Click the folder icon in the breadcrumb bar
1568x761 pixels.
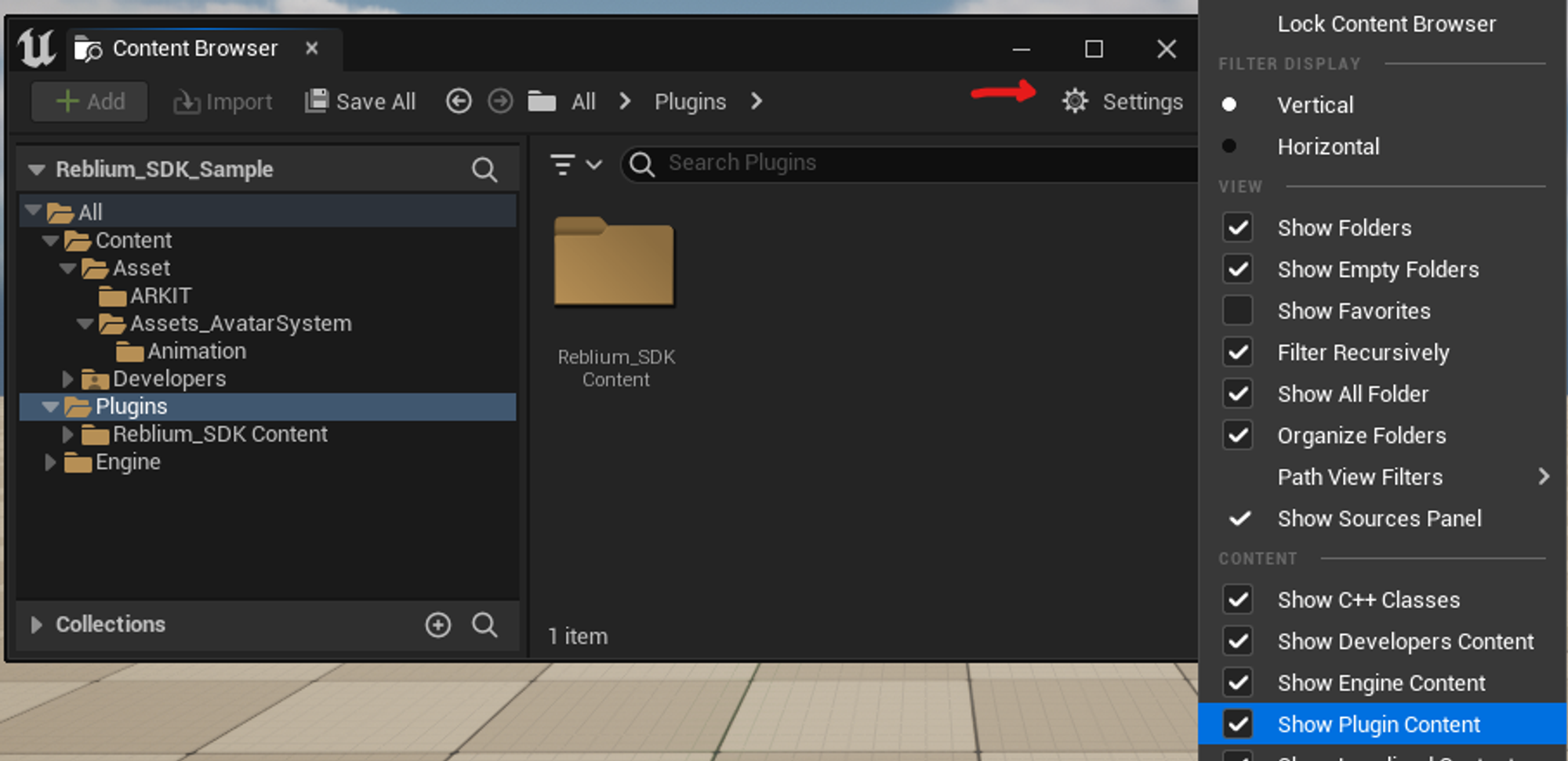[x=542, y=101]
